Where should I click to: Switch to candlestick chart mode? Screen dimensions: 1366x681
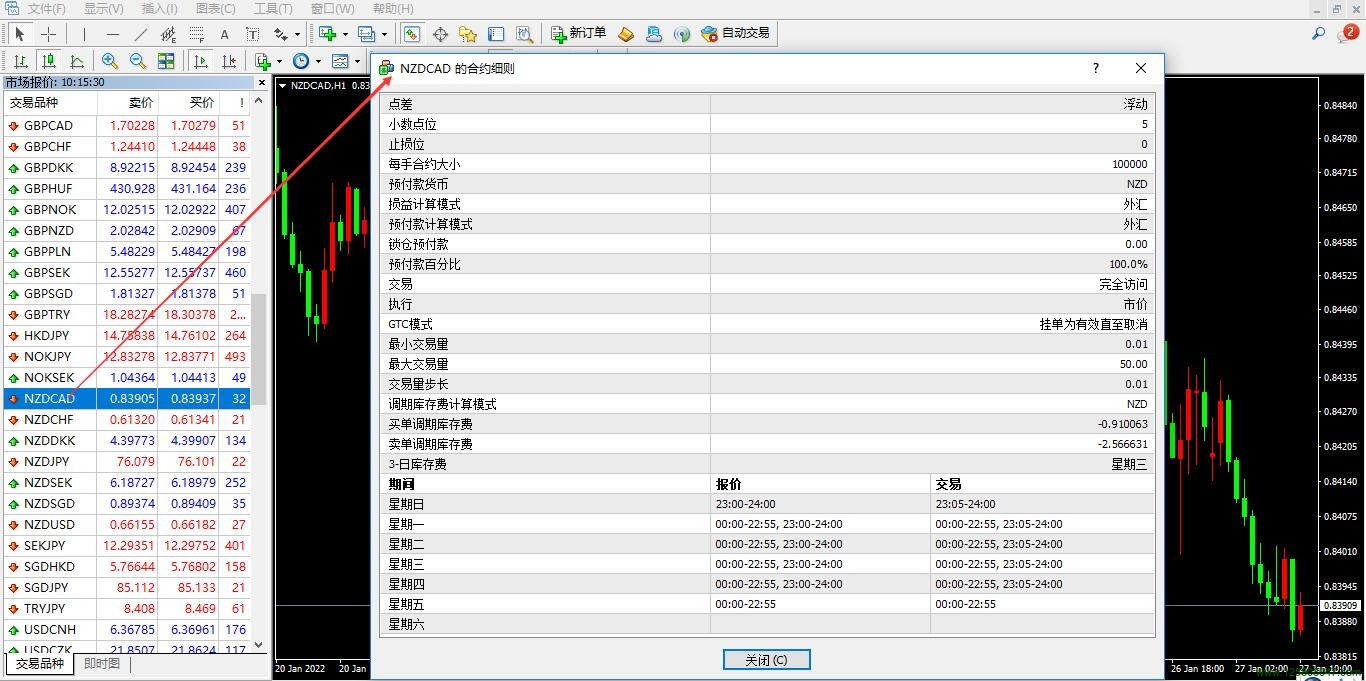[49, 61]
